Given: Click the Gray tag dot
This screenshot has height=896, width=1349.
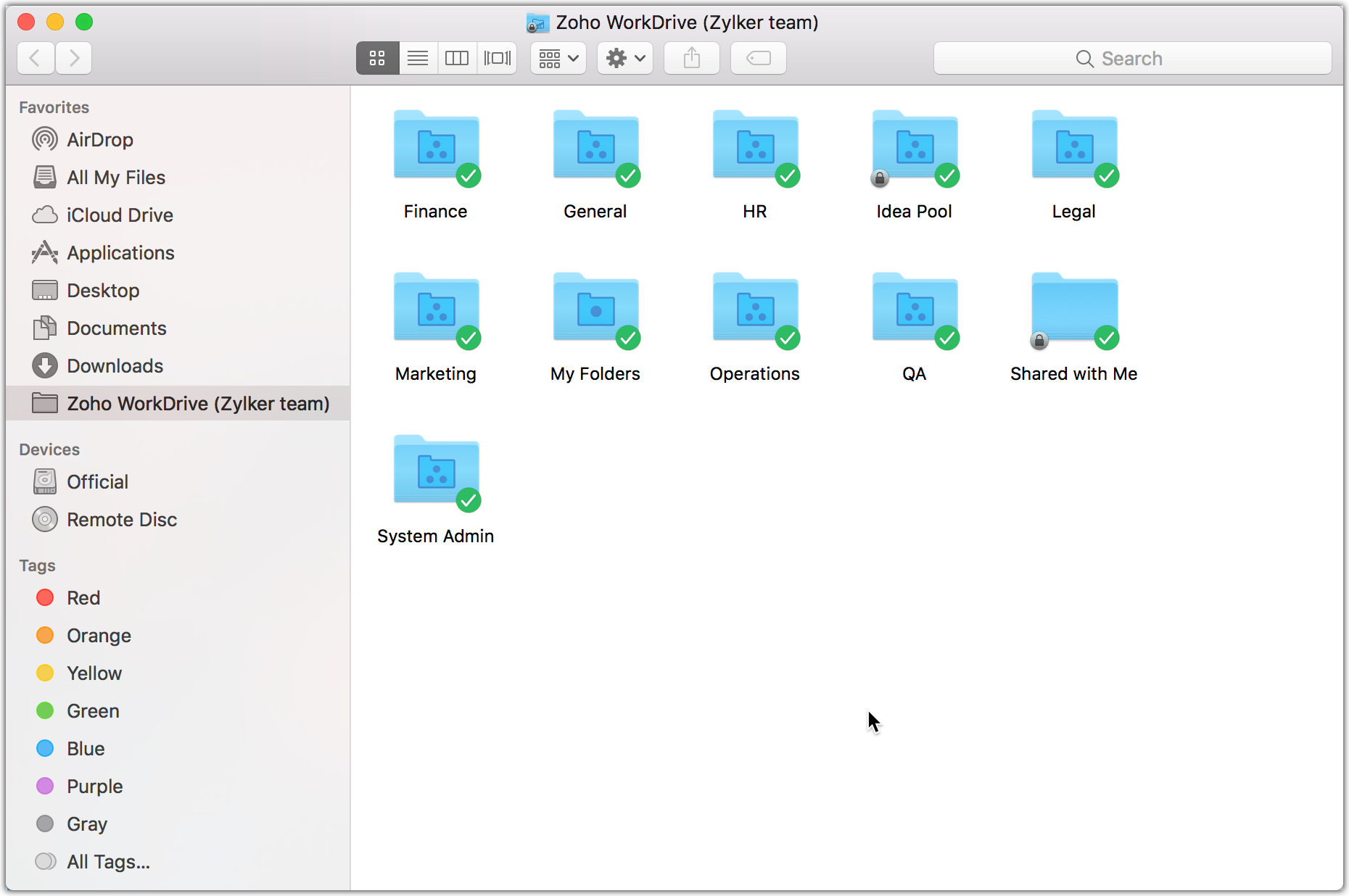Looking at the screenshot, I should pyautogui.click(x=45, y=824).
